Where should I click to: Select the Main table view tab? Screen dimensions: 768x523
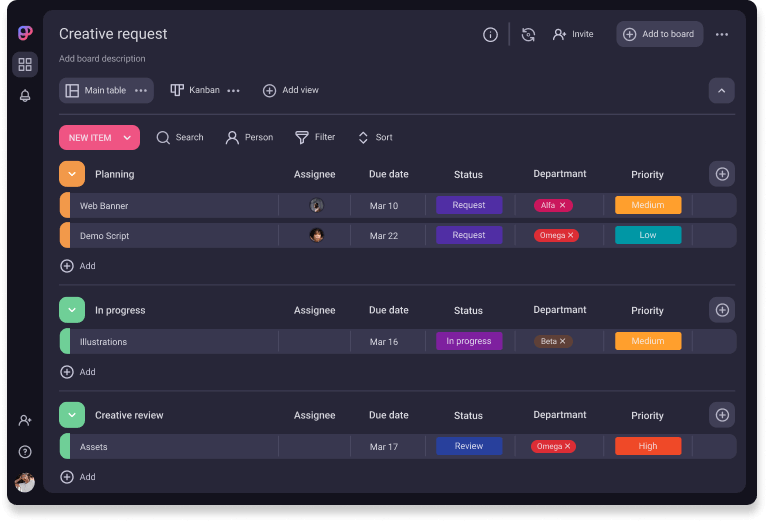click(96, 90)
